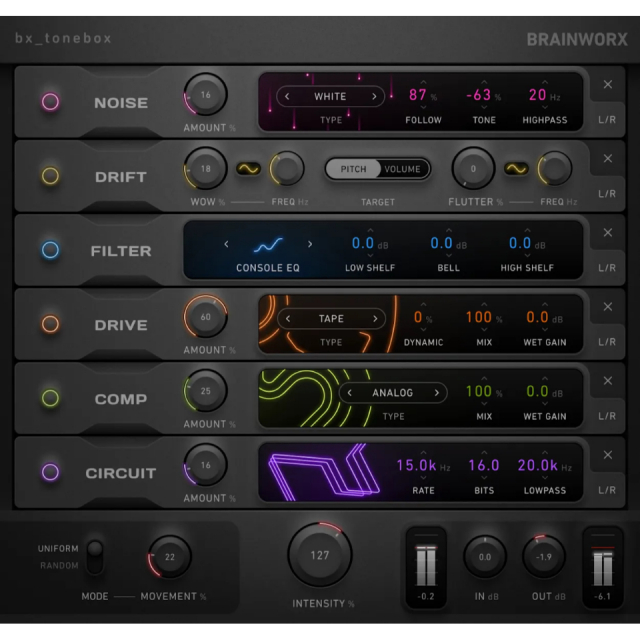The image size is (640, 640).
Task: Toggle the DRIVE module power ring
Action: coord(51,324)
